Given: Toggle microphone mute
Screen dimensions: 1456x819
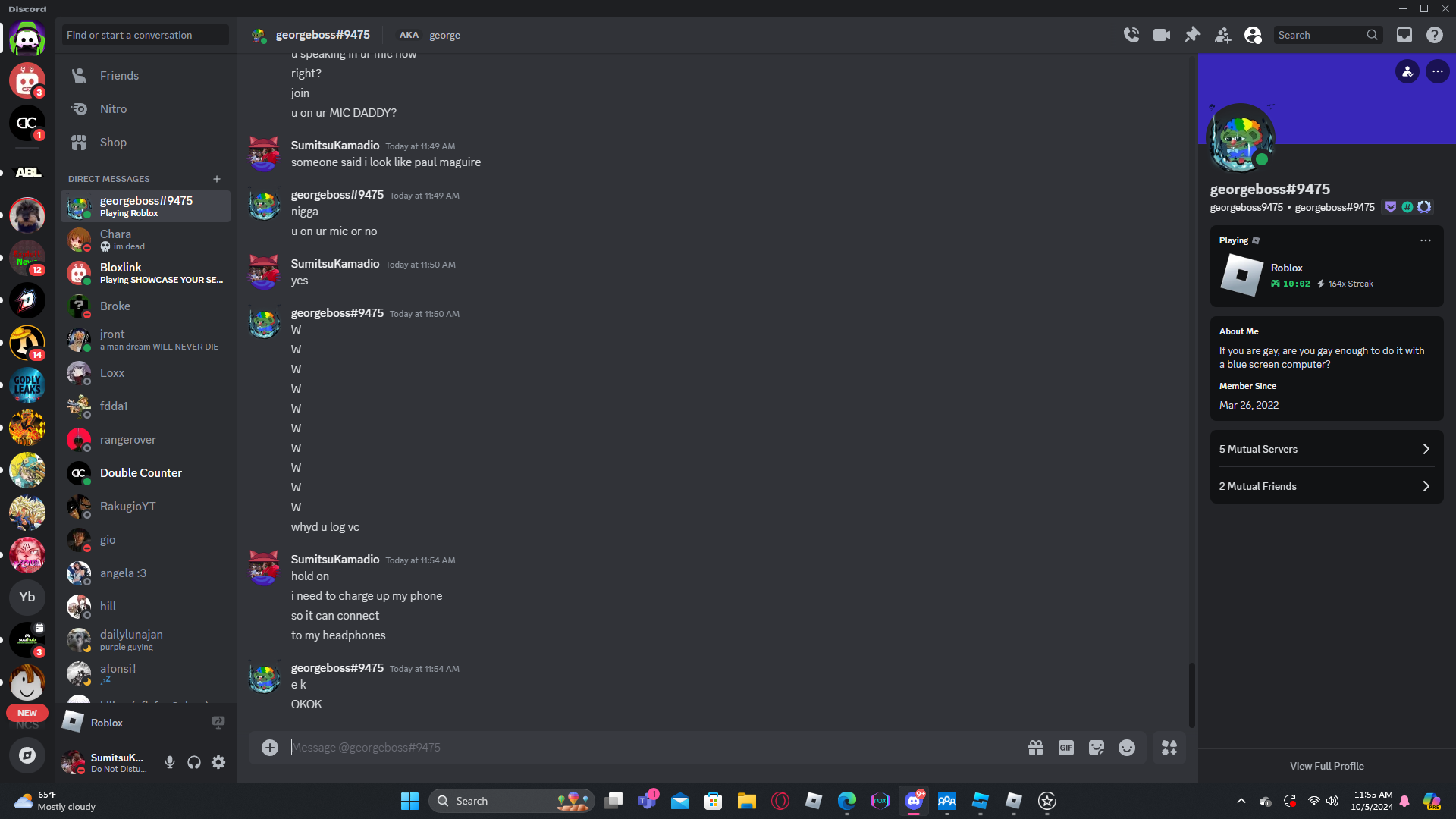Looking at the screenshot, I should (x=170, y=762).
